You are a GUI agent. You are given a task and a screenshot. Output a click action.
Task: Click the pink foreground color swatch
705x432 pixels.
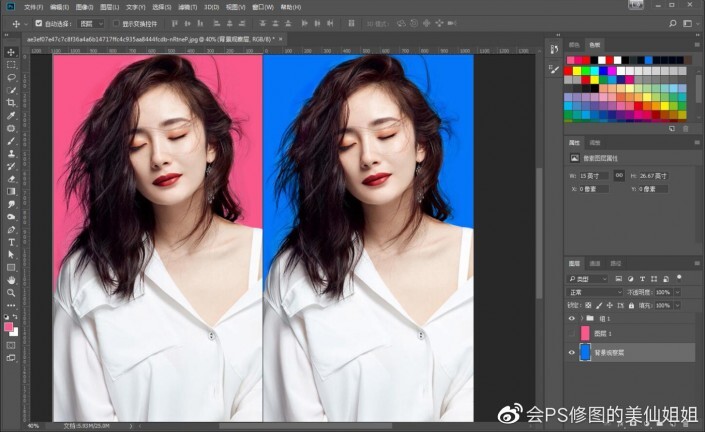pos(9,327)
